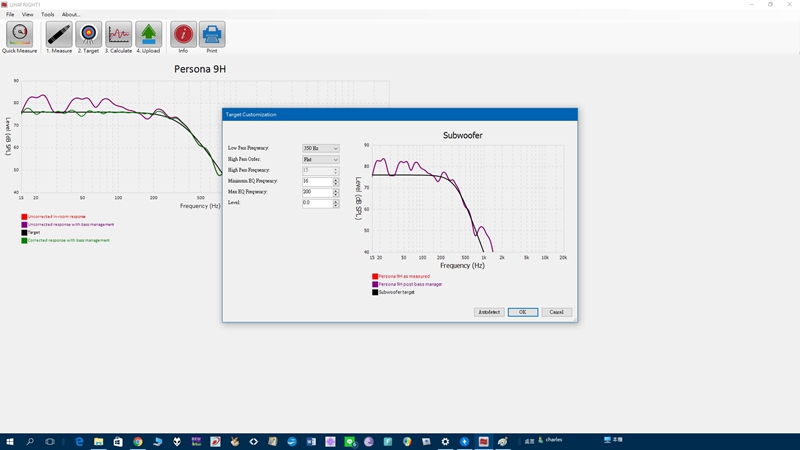The image size is (800, 450).
Task: Open Settings gear on taskbar
Action: coord(445,441)
